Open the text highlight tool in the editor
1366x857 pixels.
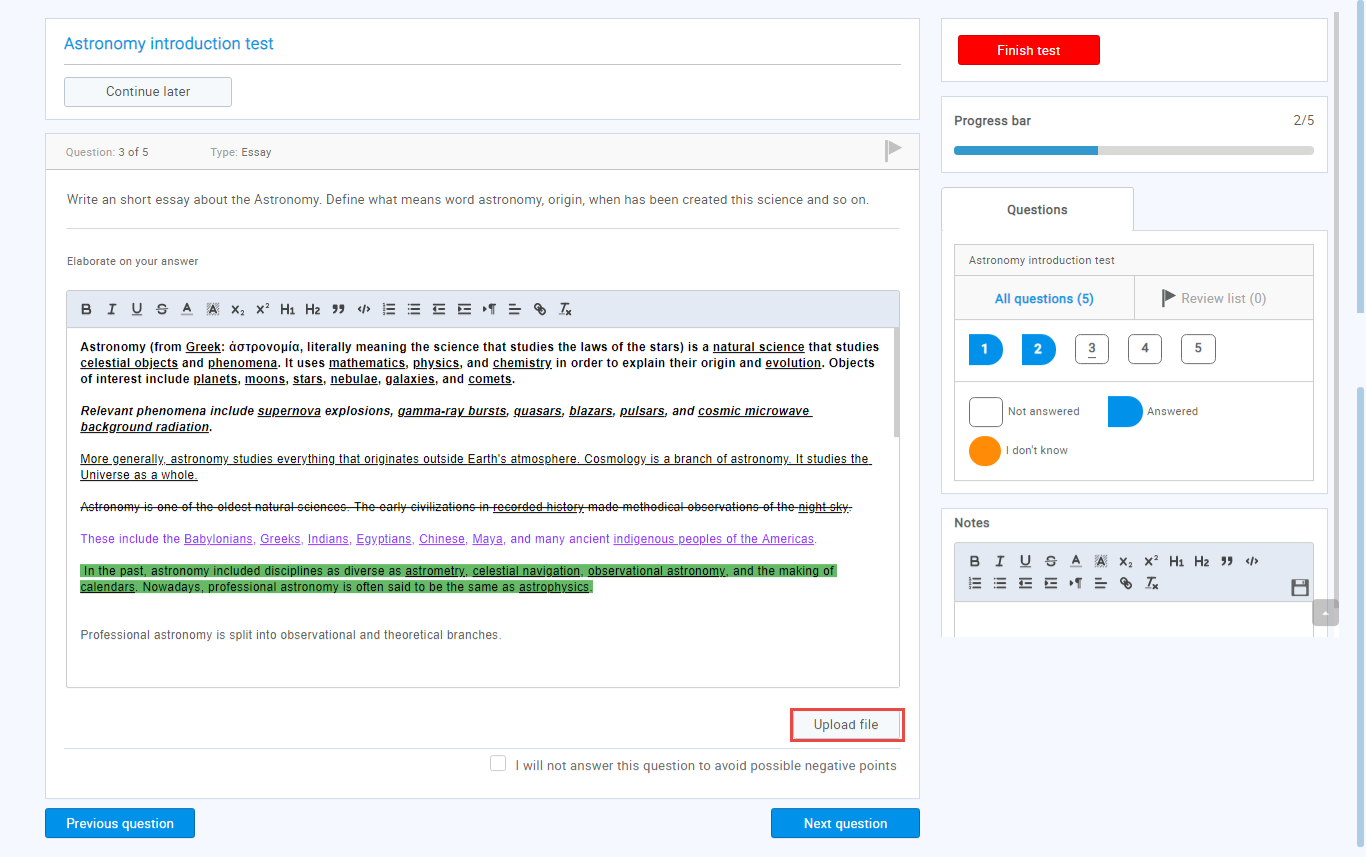click(211, 309)
